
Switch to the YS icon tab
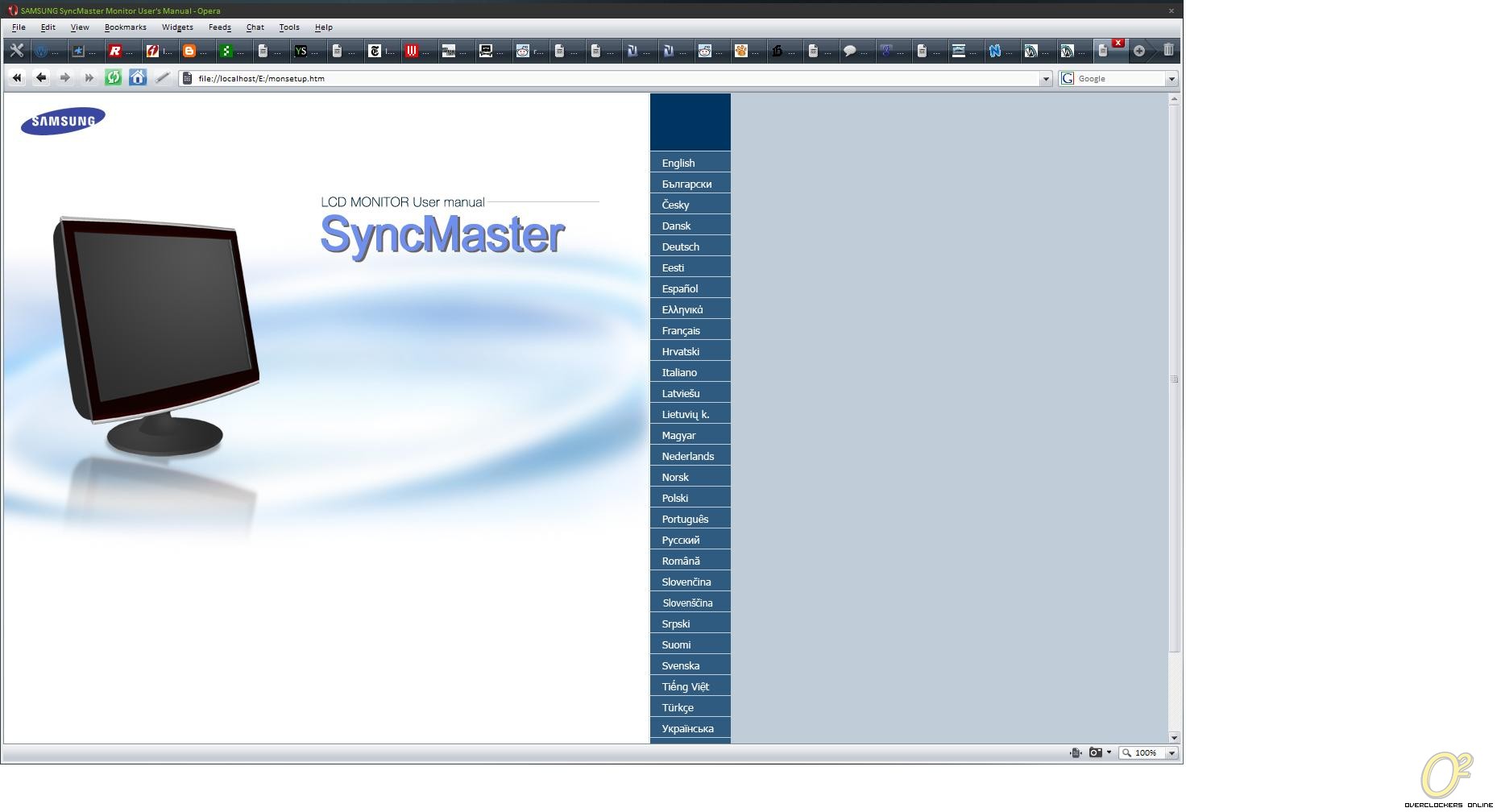coord(307,51)
